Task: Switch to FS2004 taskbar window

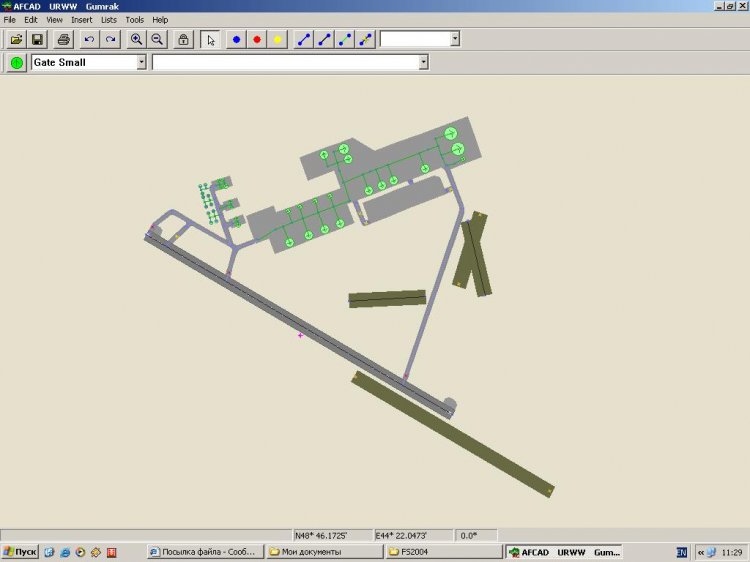Action: coord(440,552)
